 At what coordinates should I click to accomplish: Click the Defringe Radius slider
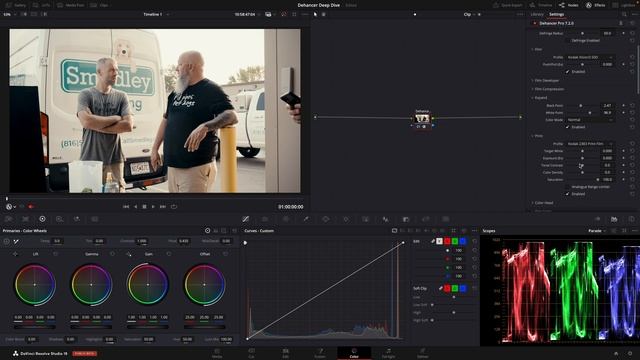[x=581, y=33]
